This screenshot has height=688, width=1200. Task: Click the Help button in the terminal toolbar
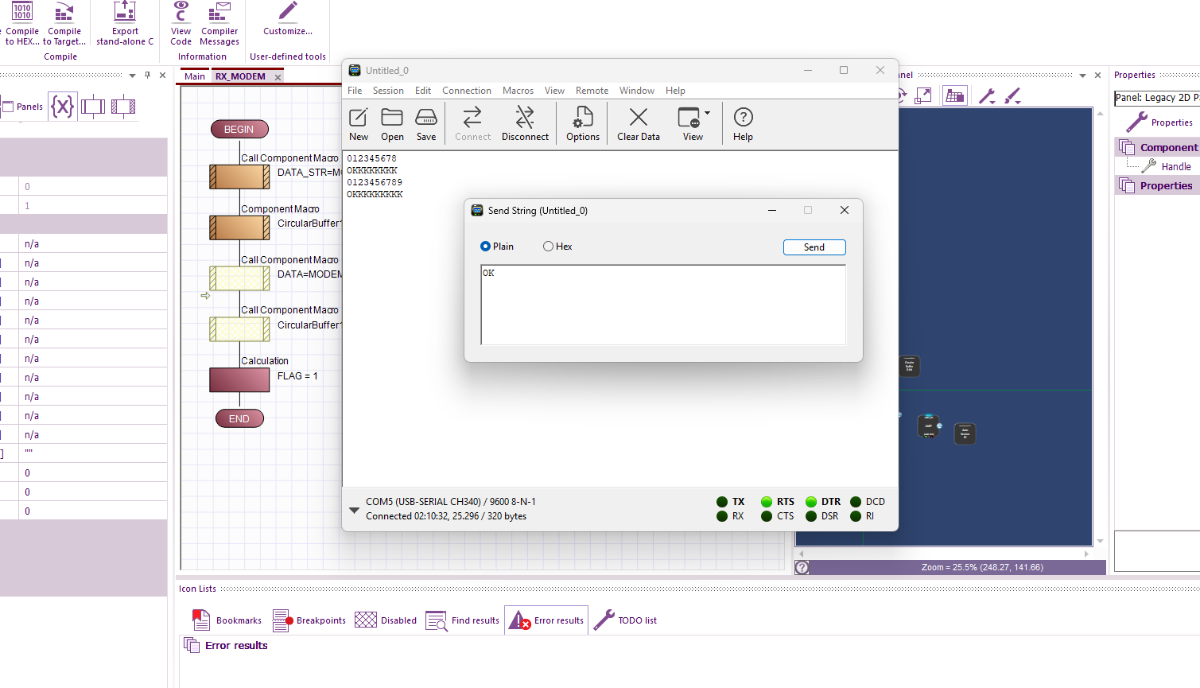tap(742, 122)
